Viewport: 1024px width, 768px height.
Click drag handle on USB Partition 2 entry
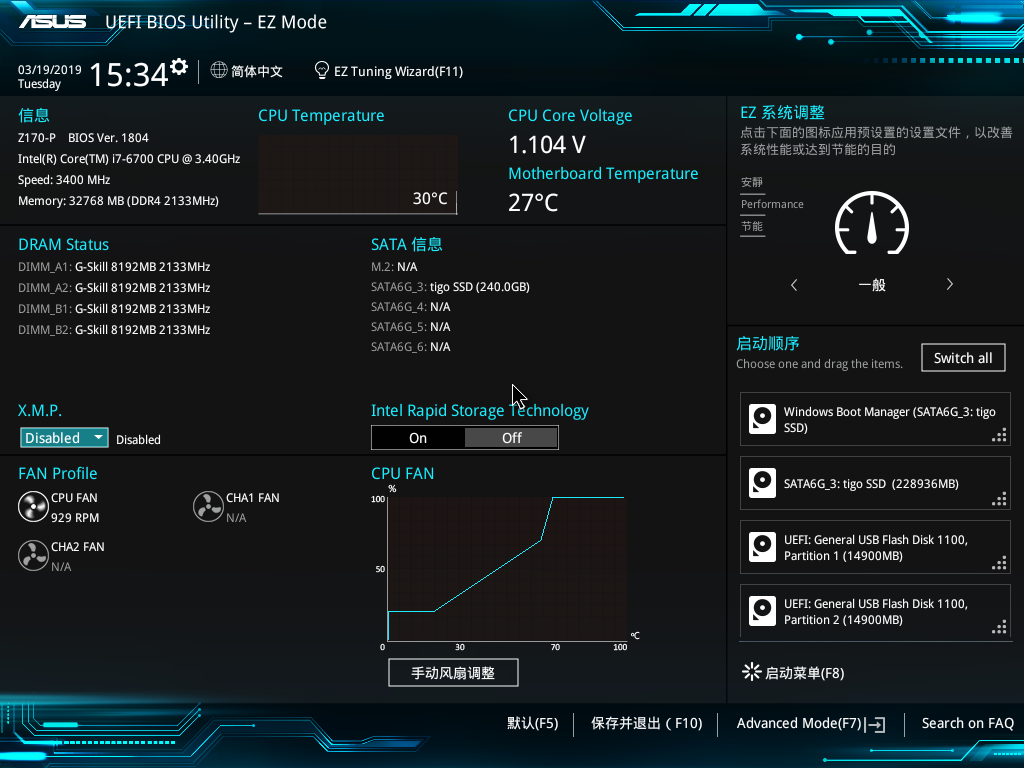tap(999, 628)
